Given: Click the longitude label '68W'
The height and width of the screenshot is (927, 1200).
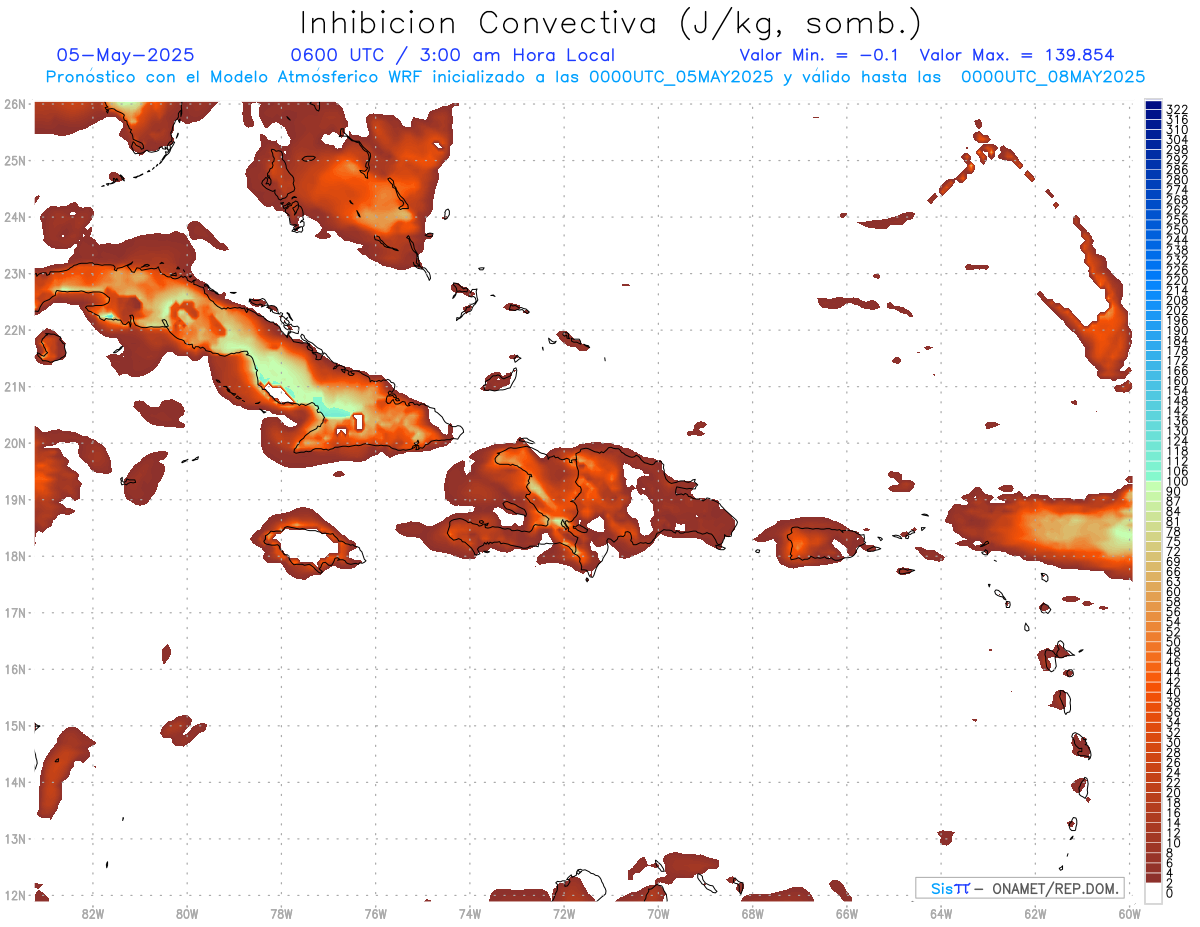Looking at the screenshot, I should tap(752, 913).
